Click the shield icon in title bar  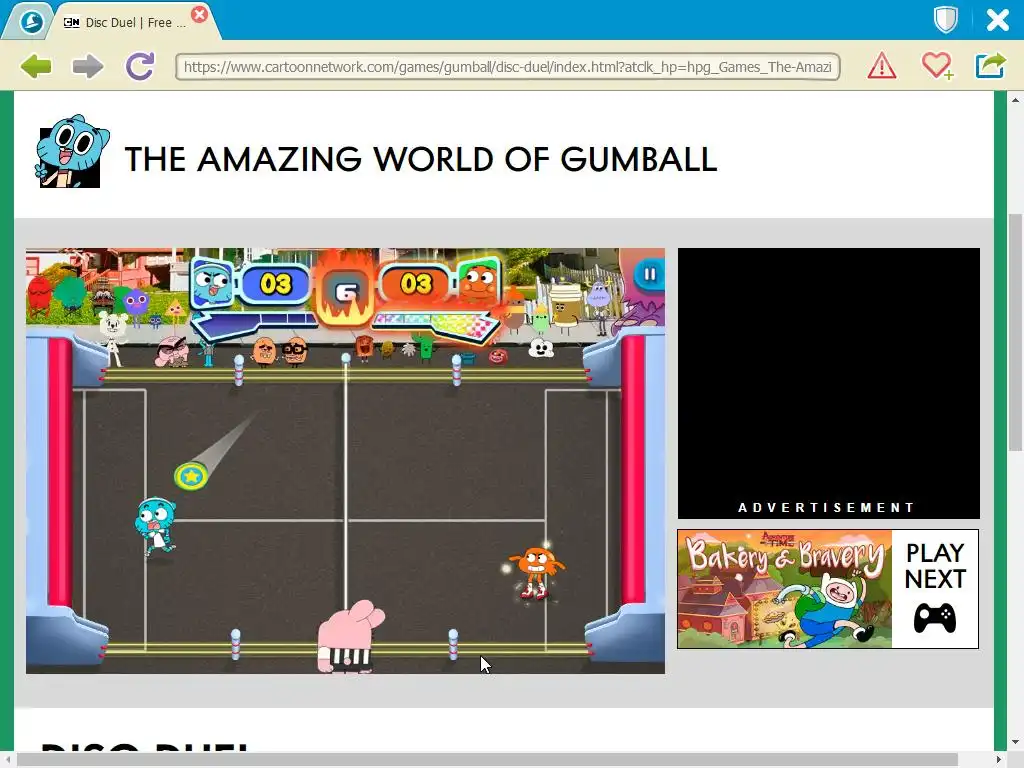[945, 20]
